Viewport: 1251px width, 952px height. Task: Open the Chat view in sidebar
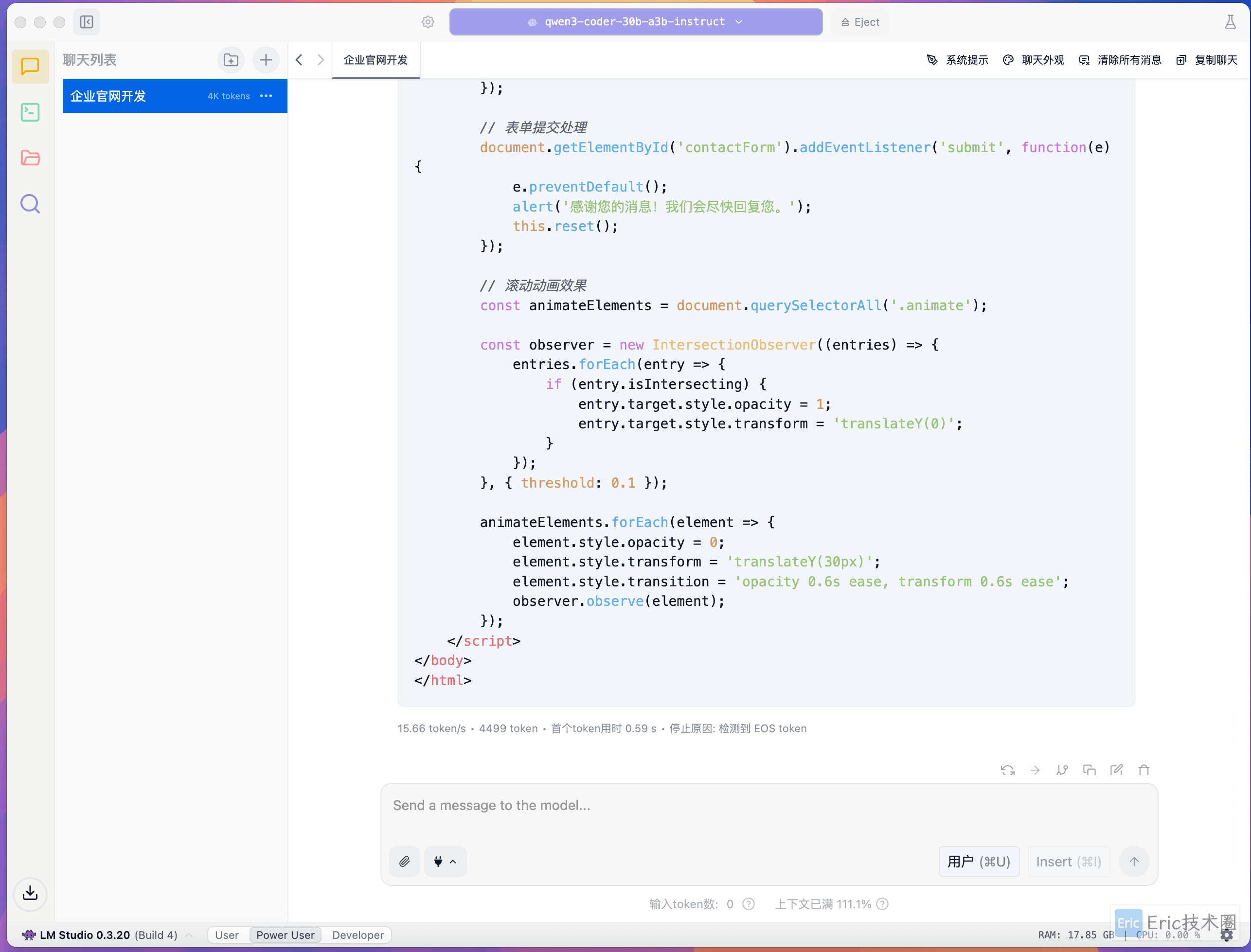[x=30, y=66]
